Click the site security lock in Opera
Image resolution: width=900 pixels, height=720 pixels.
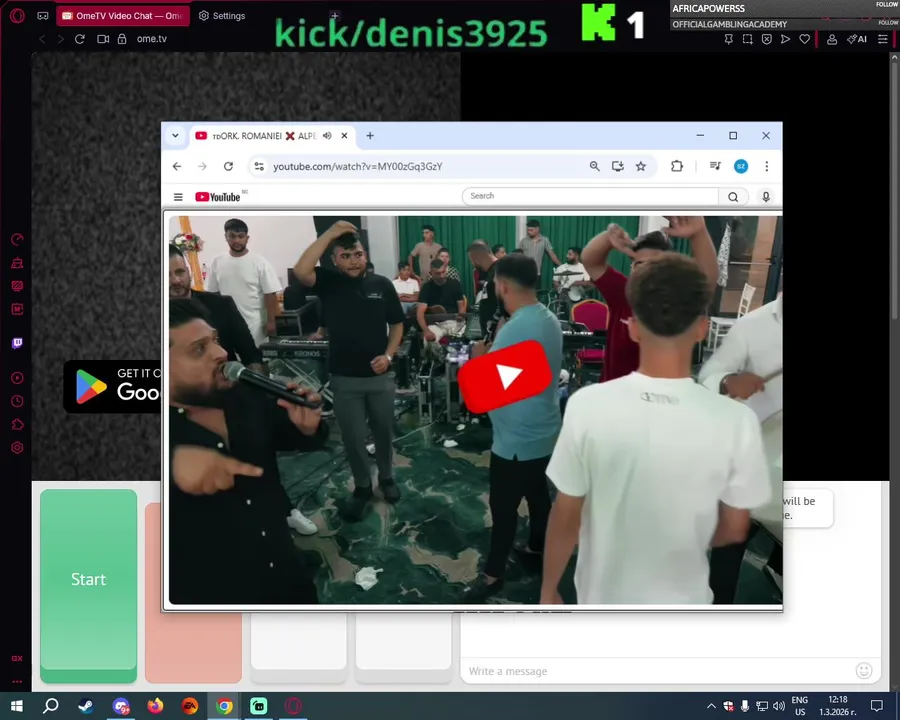[122, 38]
